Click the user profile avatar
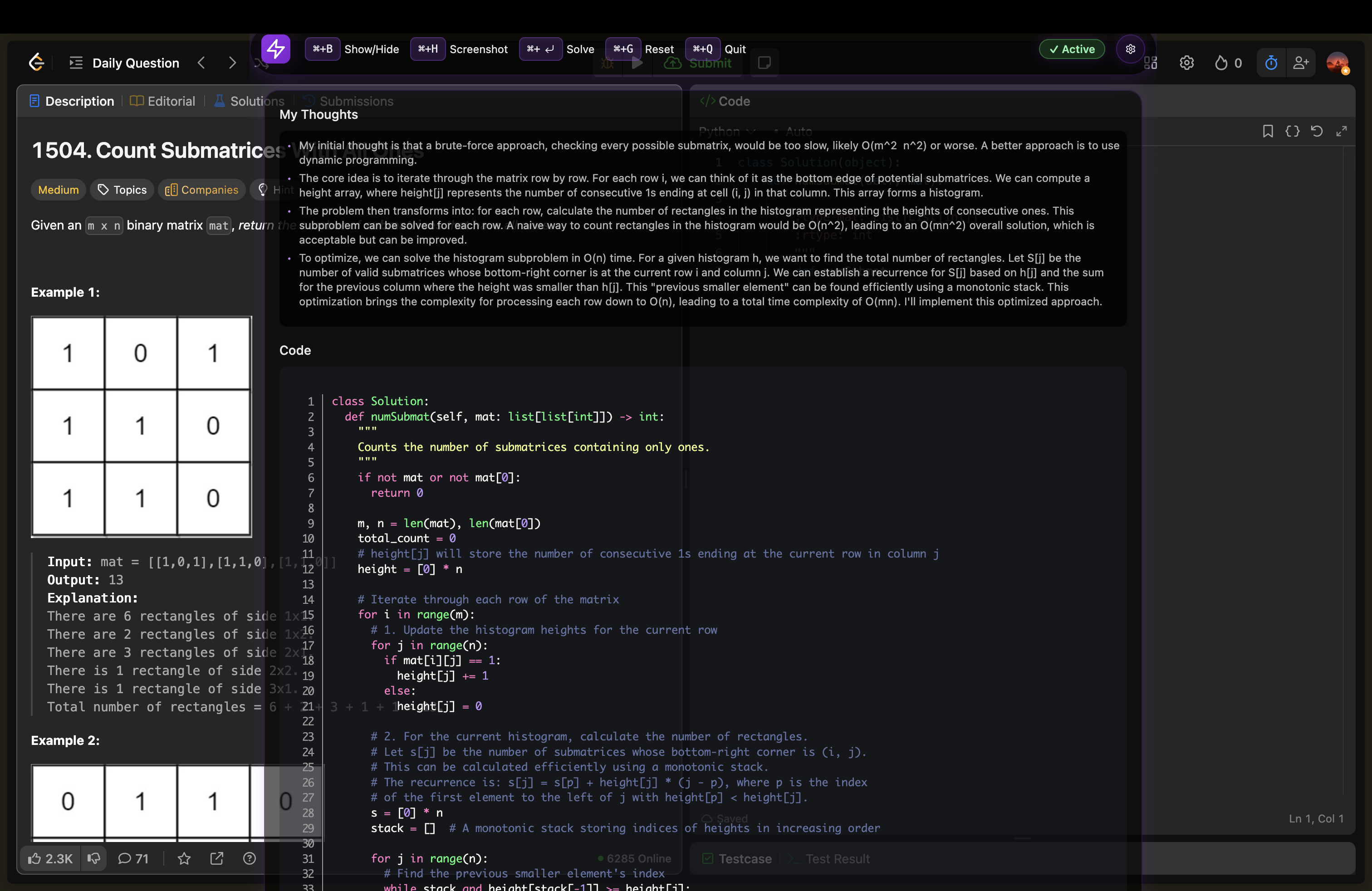 click(x=1337, y=63)
